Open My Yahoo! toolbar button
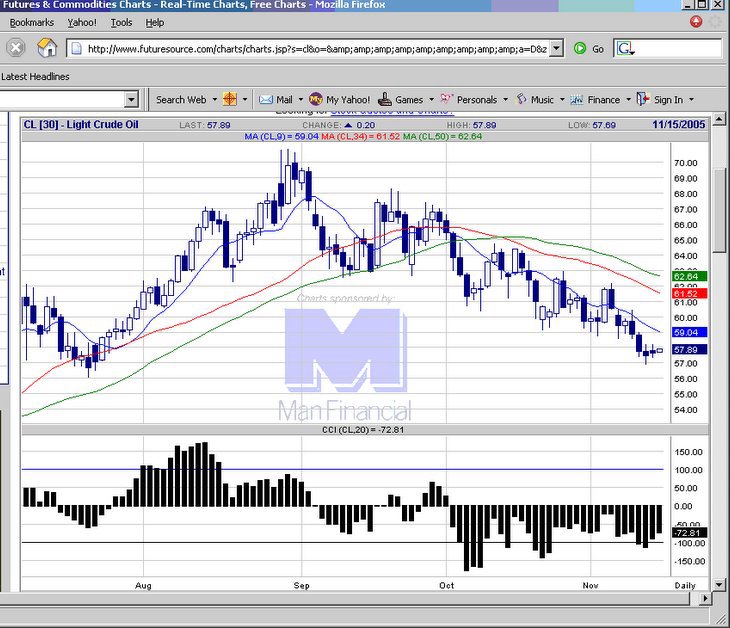This screenshot has height=628, width=730. click(339, 100)
